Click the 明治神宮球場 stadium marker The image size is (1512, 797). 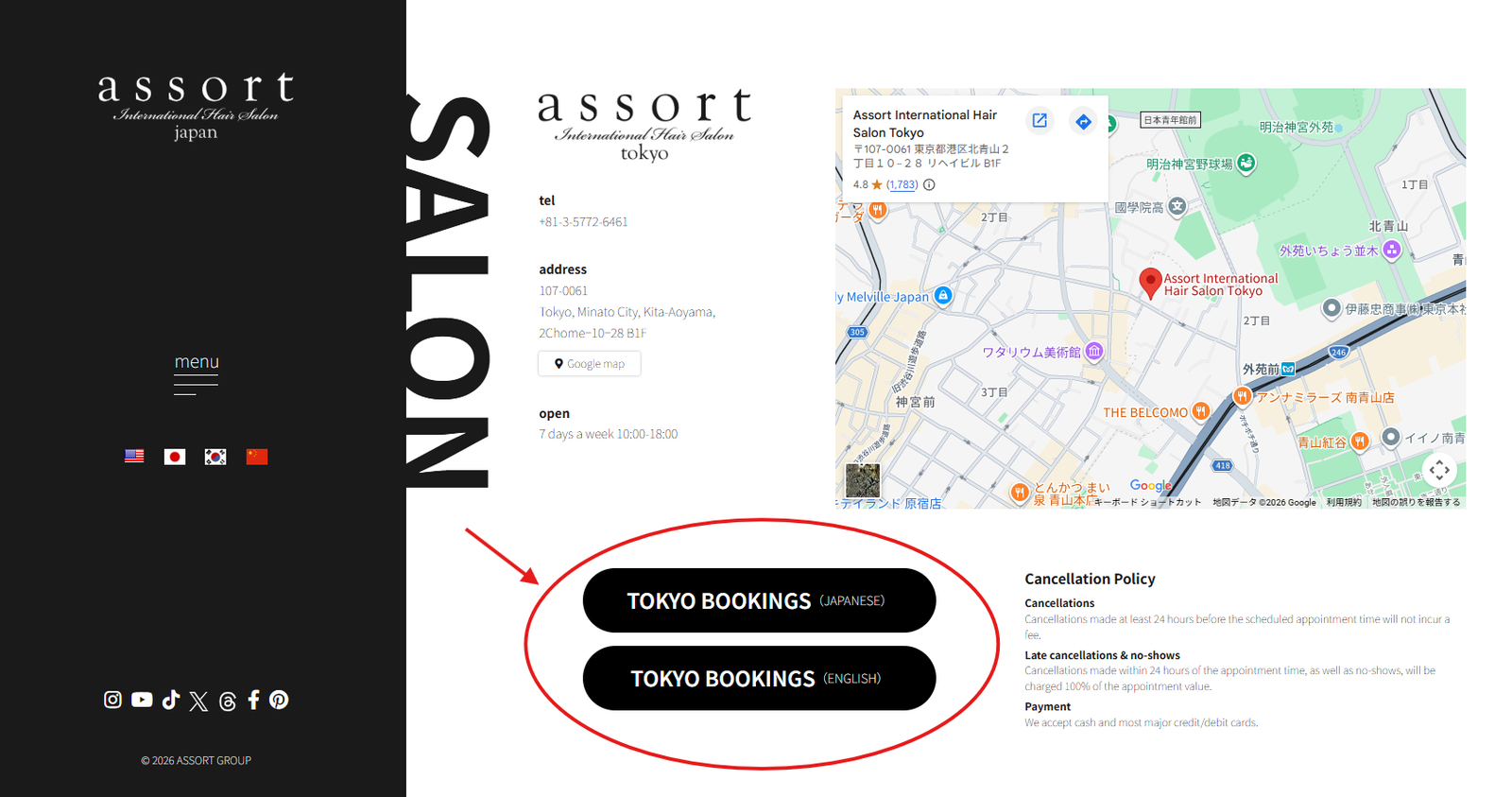(1246, 164)
